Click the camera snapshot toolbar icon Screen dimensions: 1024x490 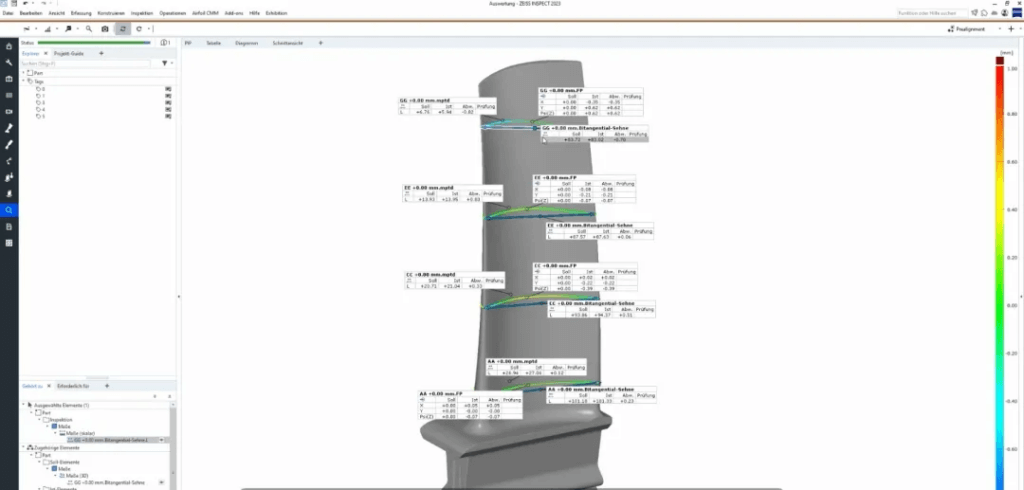104,29
